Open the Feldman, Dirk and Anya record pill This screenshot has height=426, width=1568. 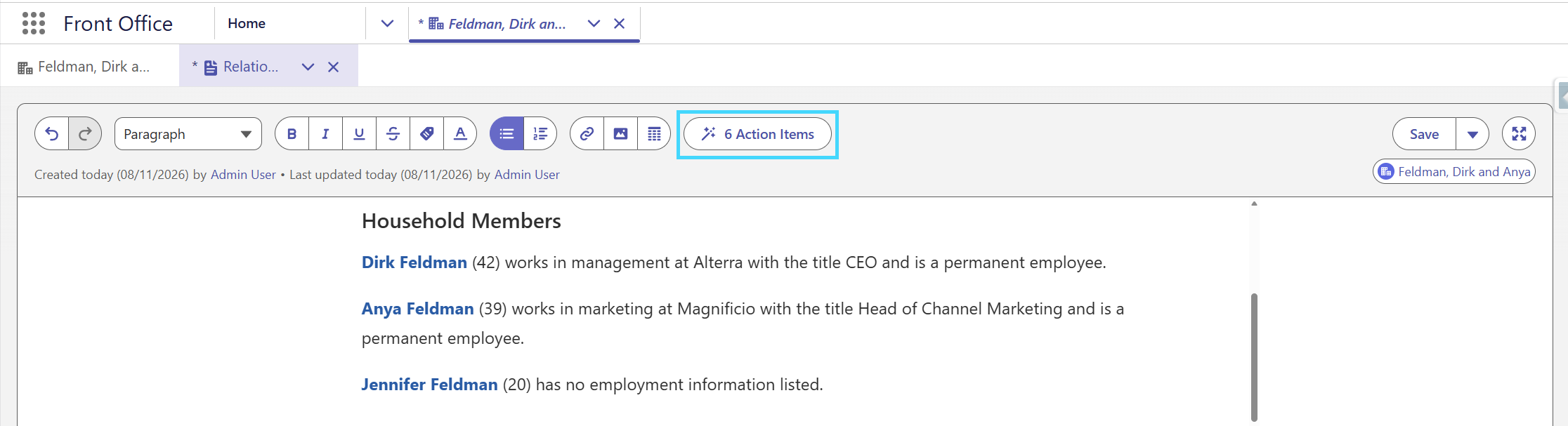pyautogui.click(x=1454, y=171)
